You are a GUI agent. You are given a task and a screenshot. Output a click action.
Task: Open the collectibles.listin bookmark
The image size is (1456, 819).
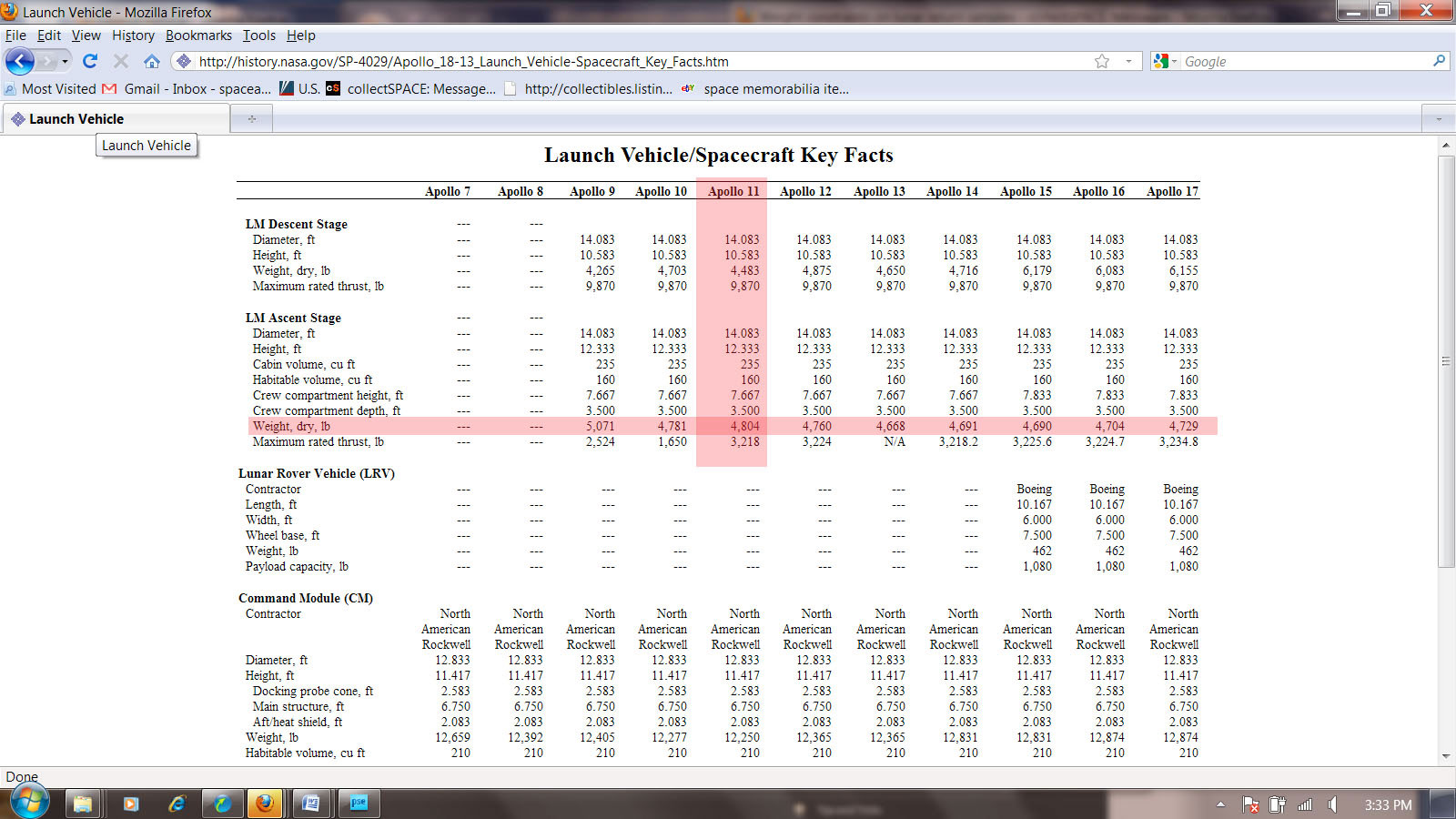click(x=588, y=88)
